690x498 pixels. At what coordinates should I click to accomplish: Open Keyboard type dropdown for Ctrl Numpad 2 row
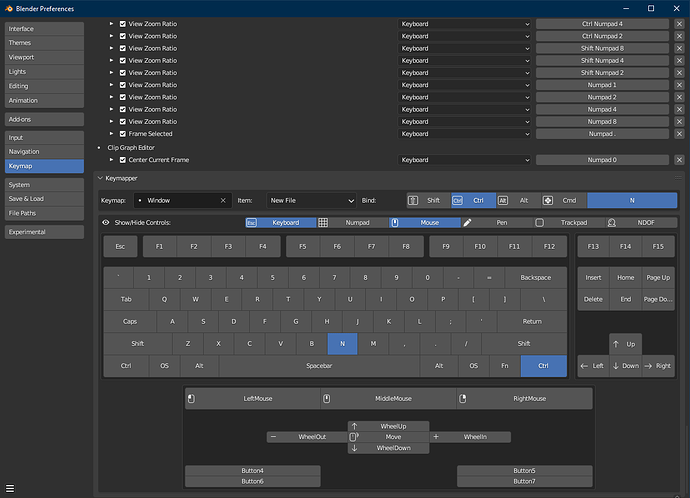tap(465, 37)
